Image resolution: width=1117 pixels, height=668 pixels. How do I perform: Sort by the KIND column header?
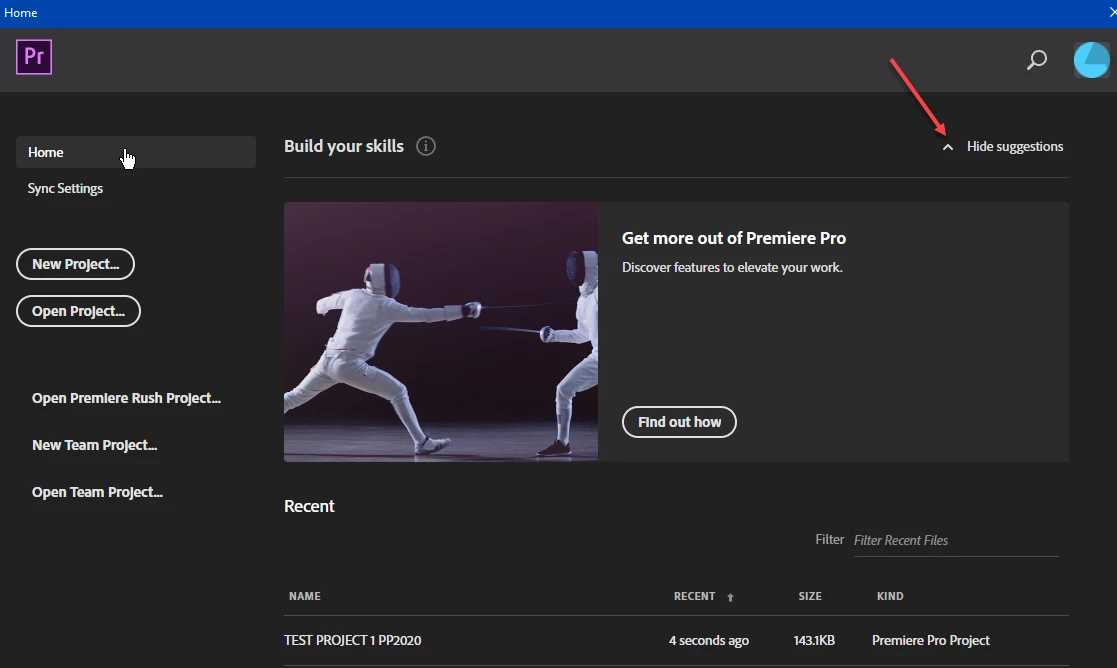890,596
